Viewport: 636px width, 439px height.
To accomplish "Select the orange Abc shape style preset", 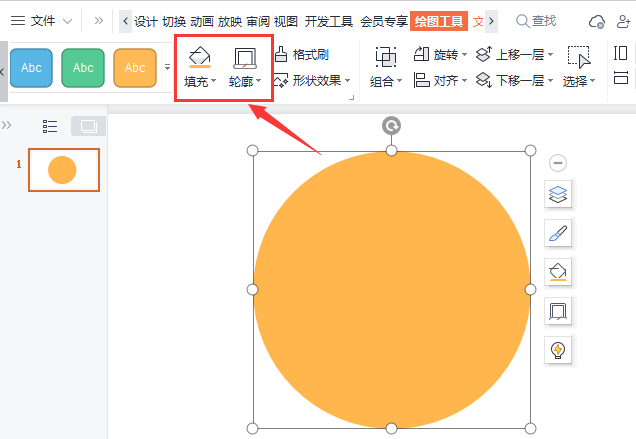I will [x=135, y=68].
